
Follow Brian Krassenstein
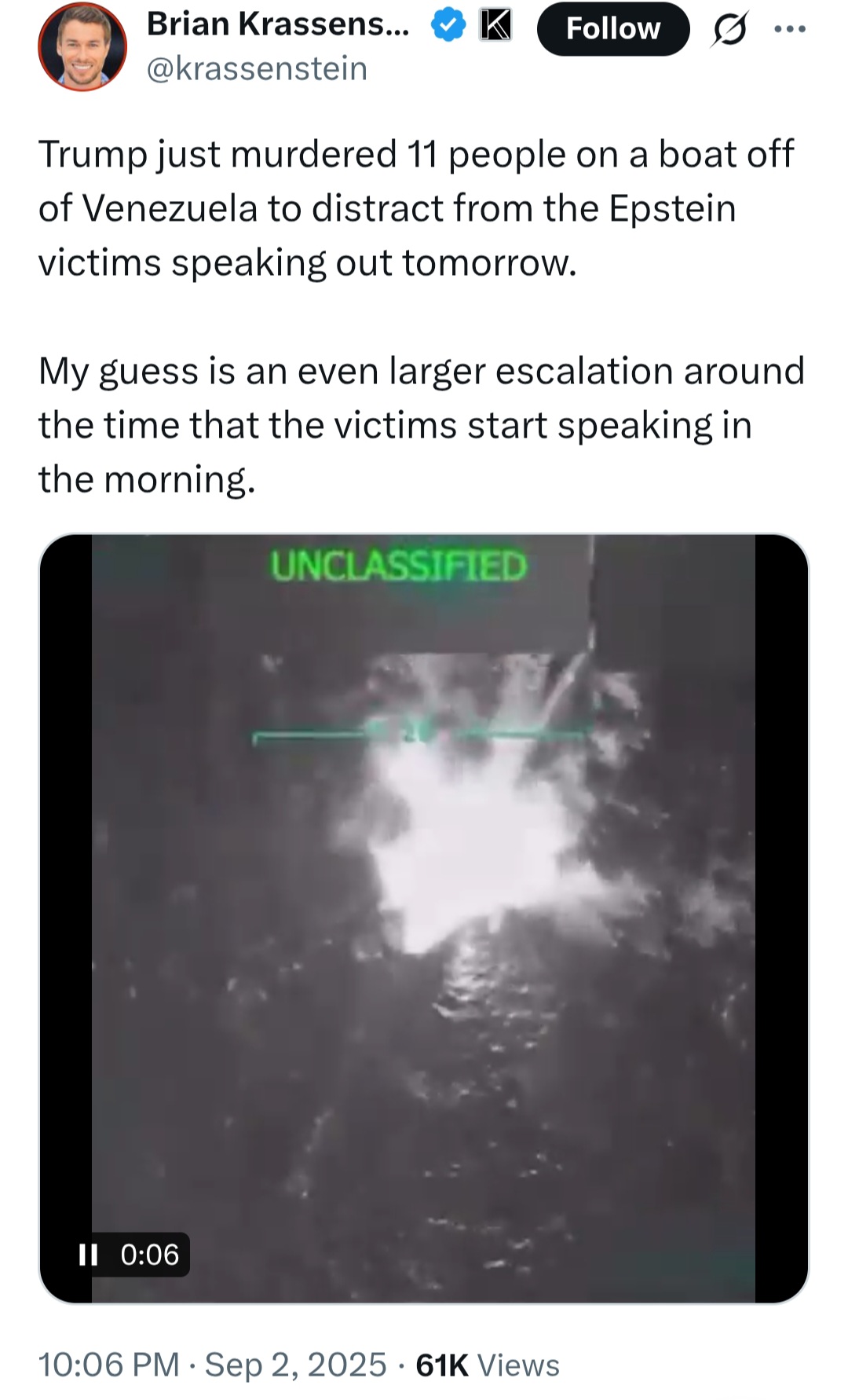613,28
